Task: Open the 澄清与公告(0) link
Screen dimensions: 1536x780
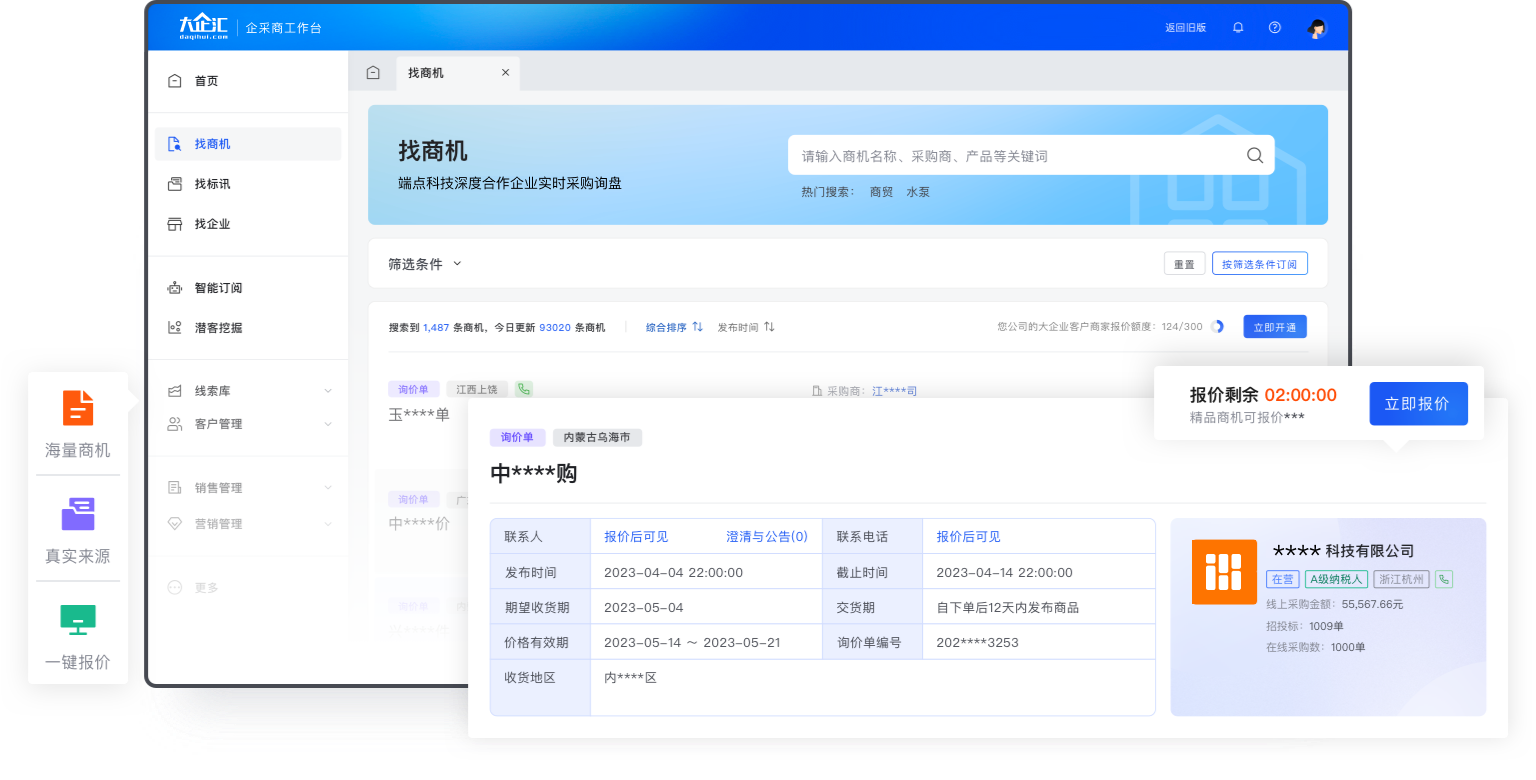Action: (766, 537)
